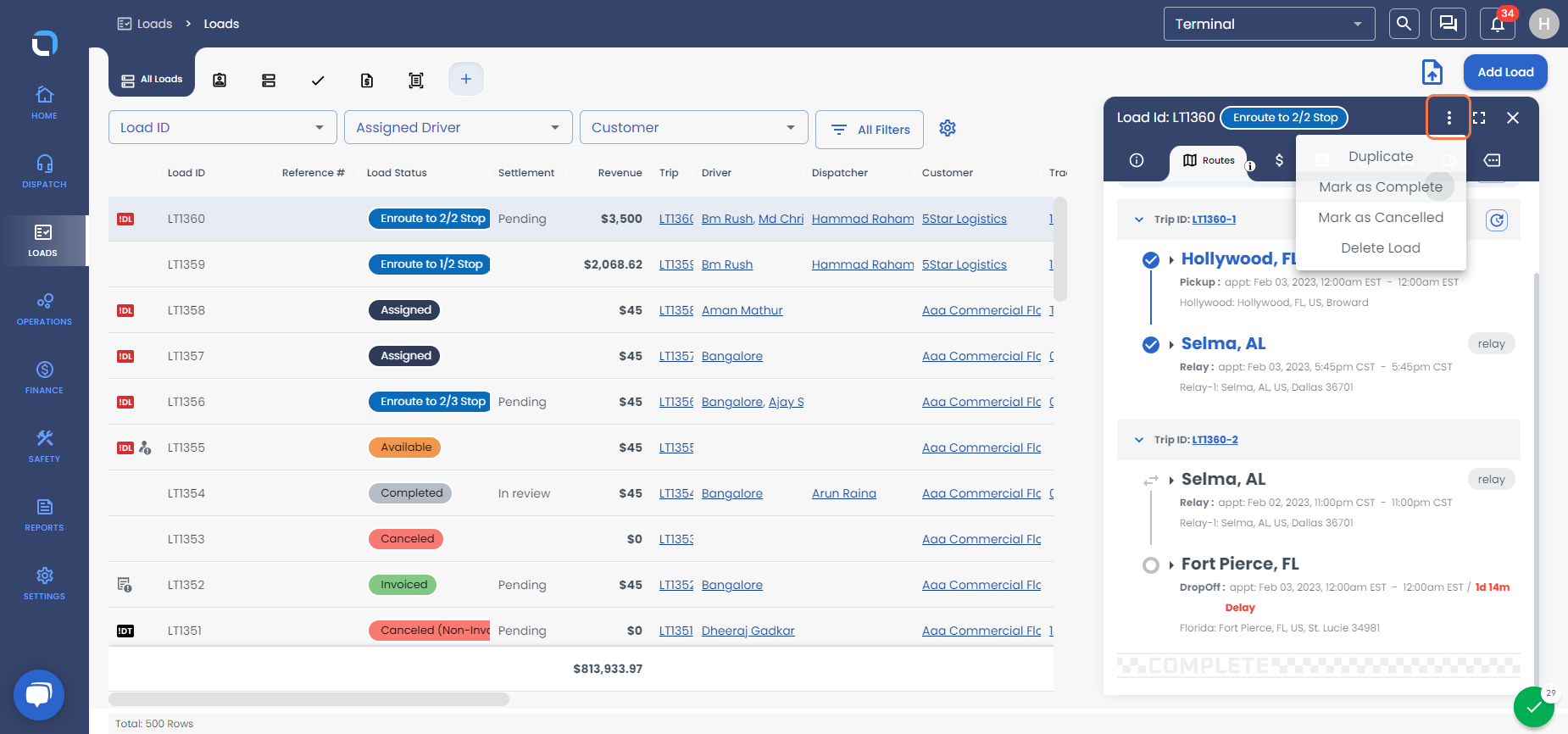1568x734 pixels.
Task: Go to Operations in the sidebar
Action: tap(44, 309)
